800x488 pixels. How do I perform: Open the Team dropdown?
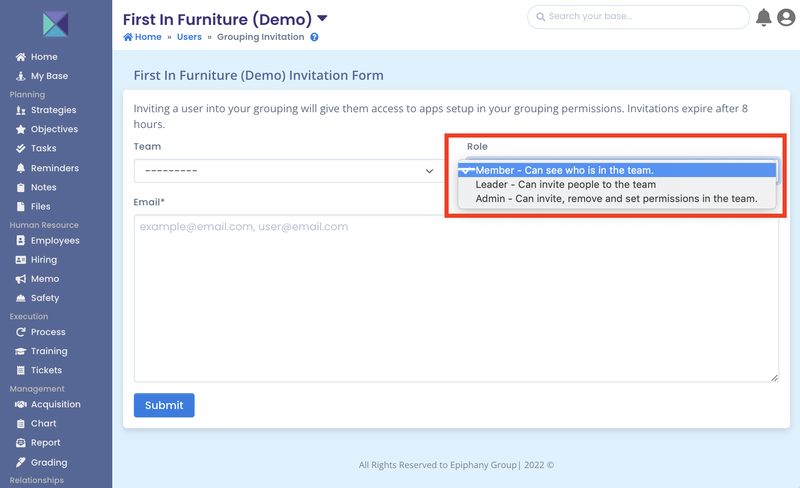286,171
